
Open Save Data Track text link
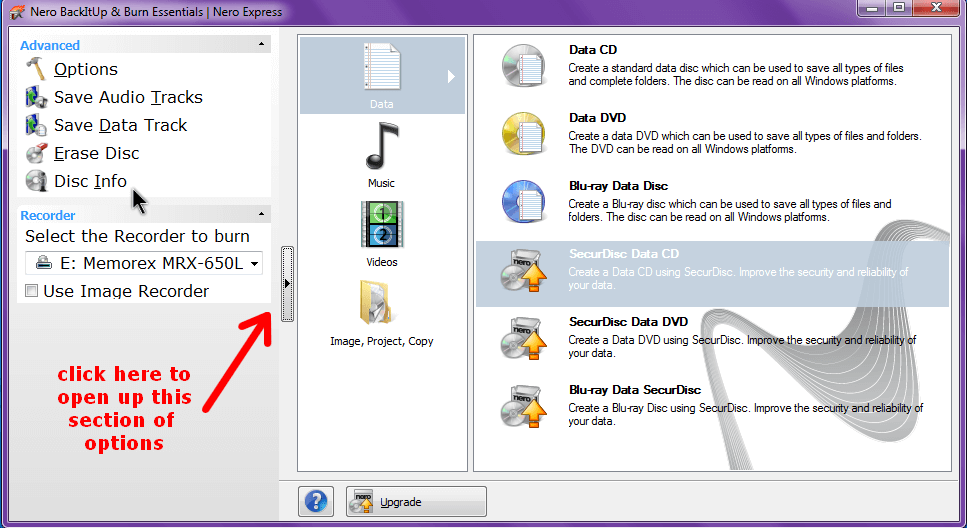point(120,125)
